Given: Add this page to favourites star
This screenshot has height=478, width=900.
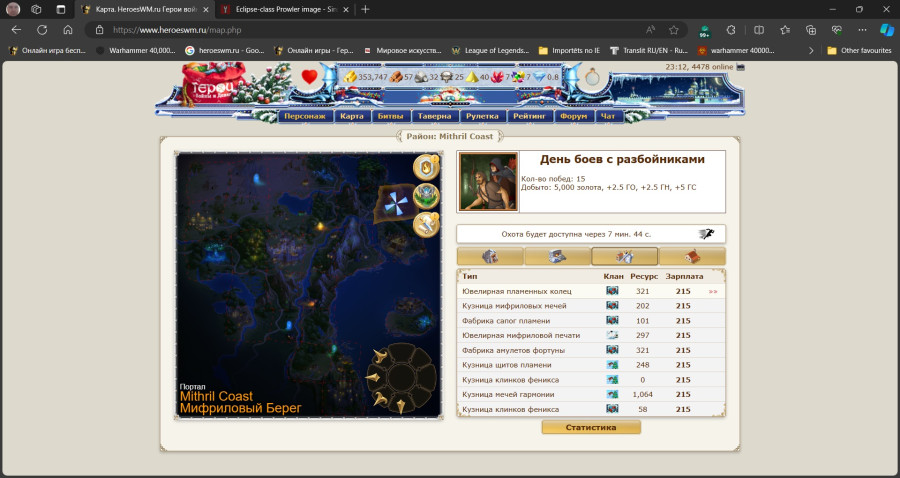Looking at the screenshot, I should click(674, 30).
